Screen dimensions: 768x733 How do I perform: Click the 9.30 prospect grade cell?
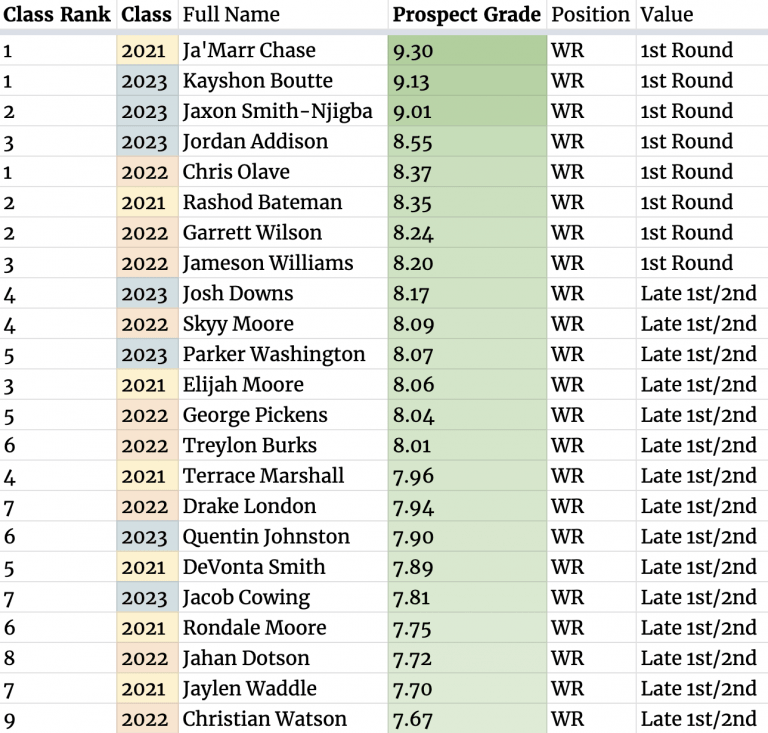[x=467, y=50]
